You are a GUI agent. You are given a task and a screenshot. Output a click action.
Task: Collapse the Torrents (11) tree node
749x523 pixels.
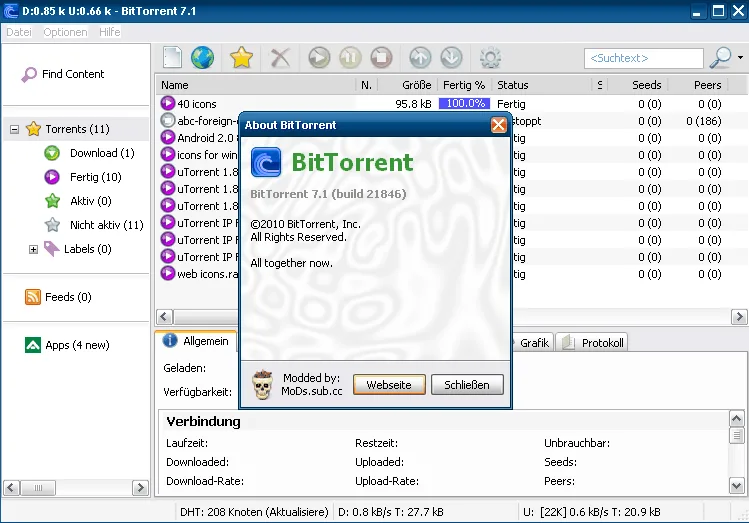click(14, 129)
